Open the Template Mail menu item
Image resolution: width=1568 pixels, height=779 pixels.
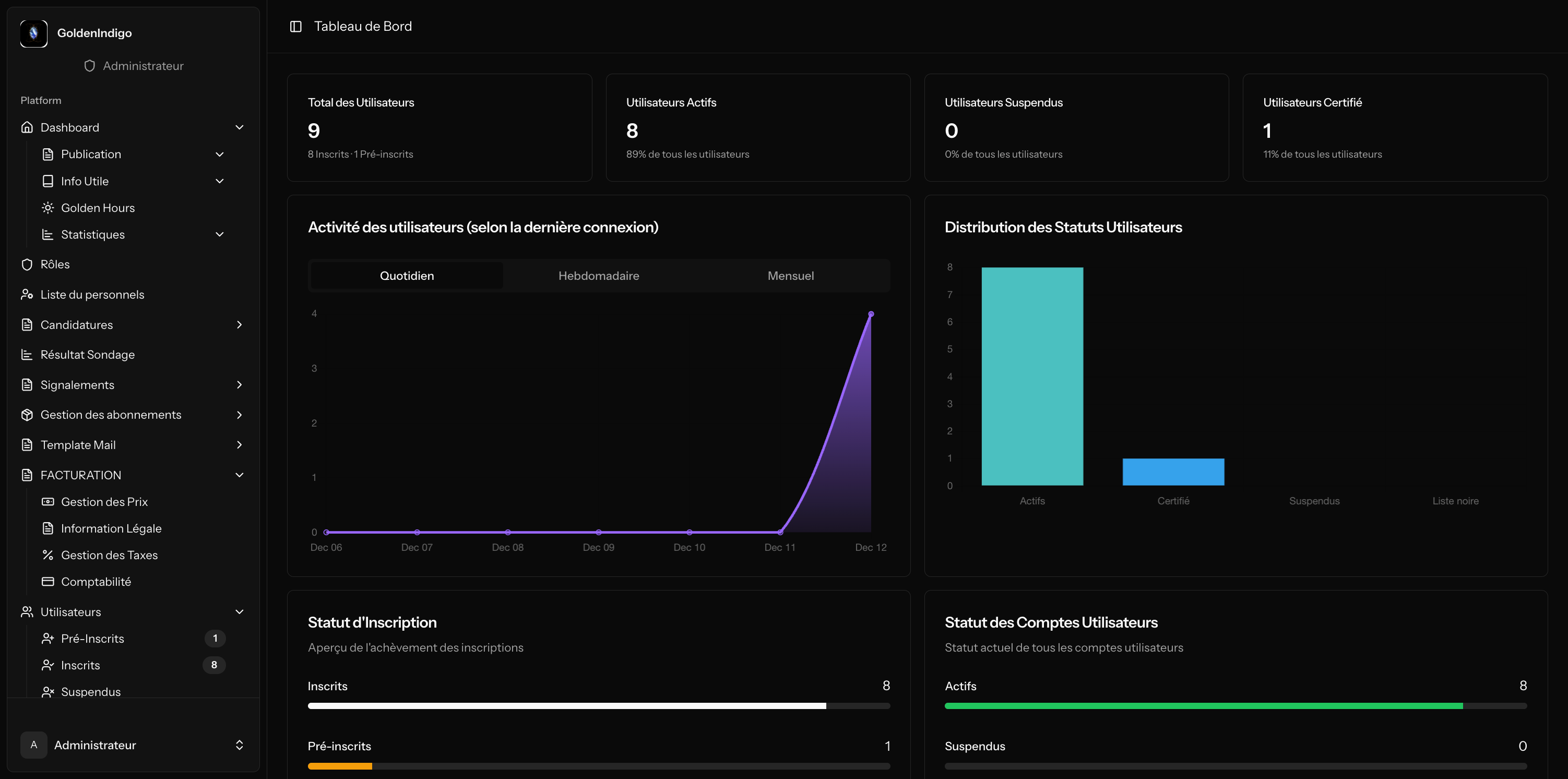[133, 445]
